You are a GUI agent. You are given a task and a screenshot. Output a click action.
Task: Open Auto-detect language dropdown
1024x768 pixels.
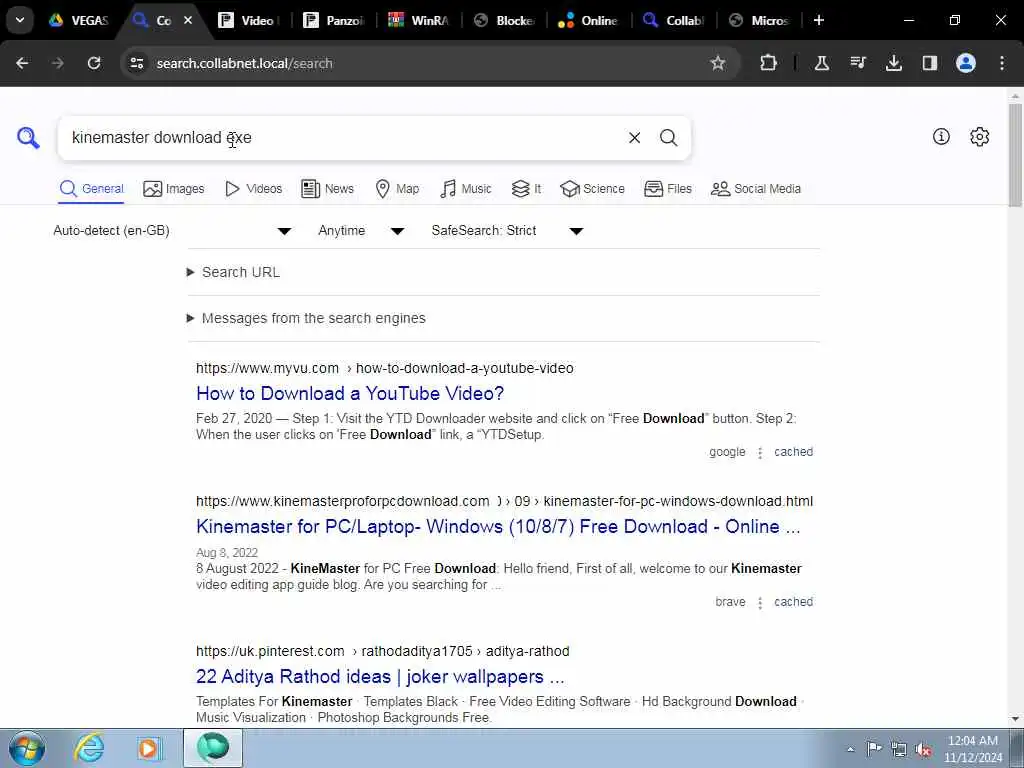[172, 231]
